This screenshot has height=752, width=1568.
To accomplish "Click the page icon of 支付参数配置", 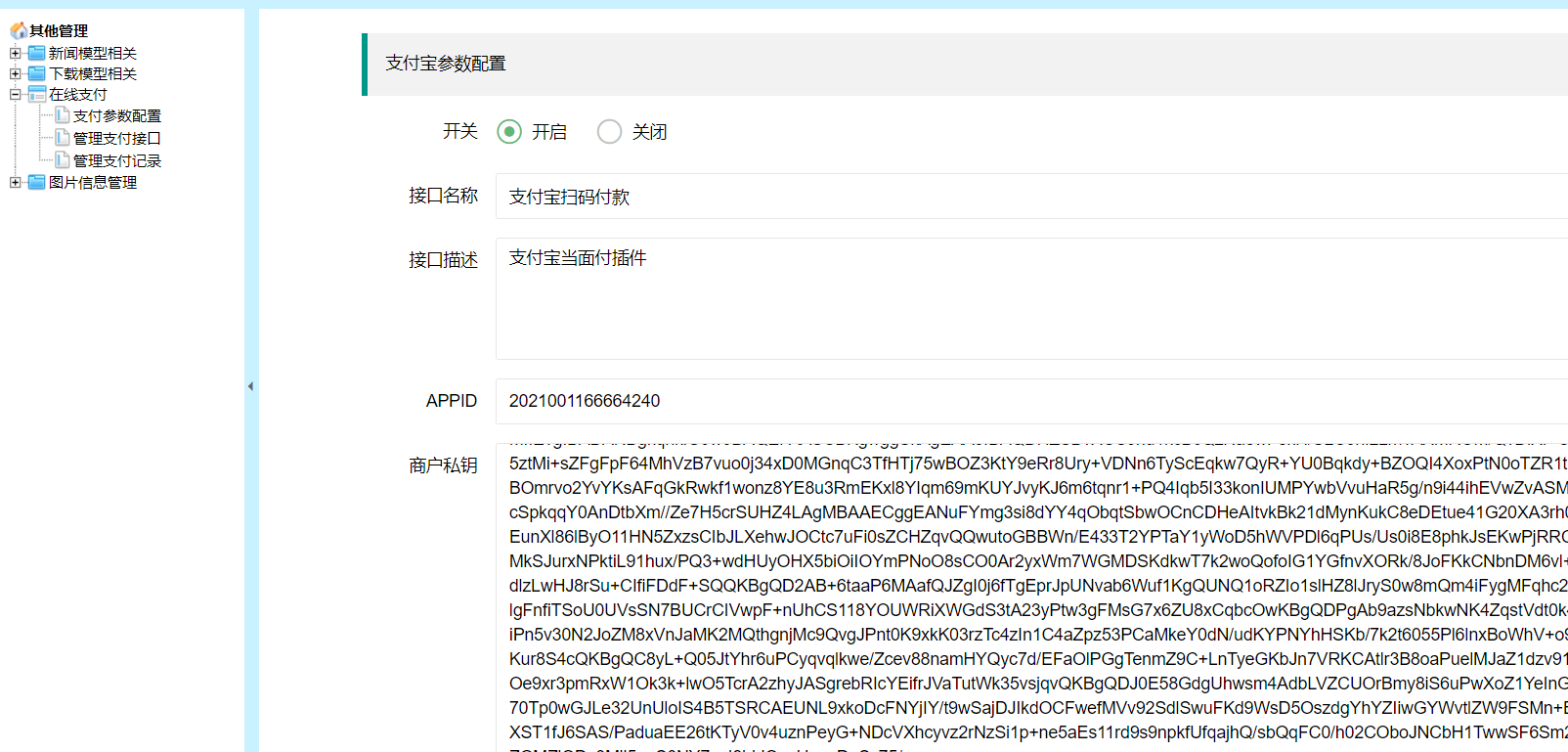I will pyautogui.click(x=63, y=115).
